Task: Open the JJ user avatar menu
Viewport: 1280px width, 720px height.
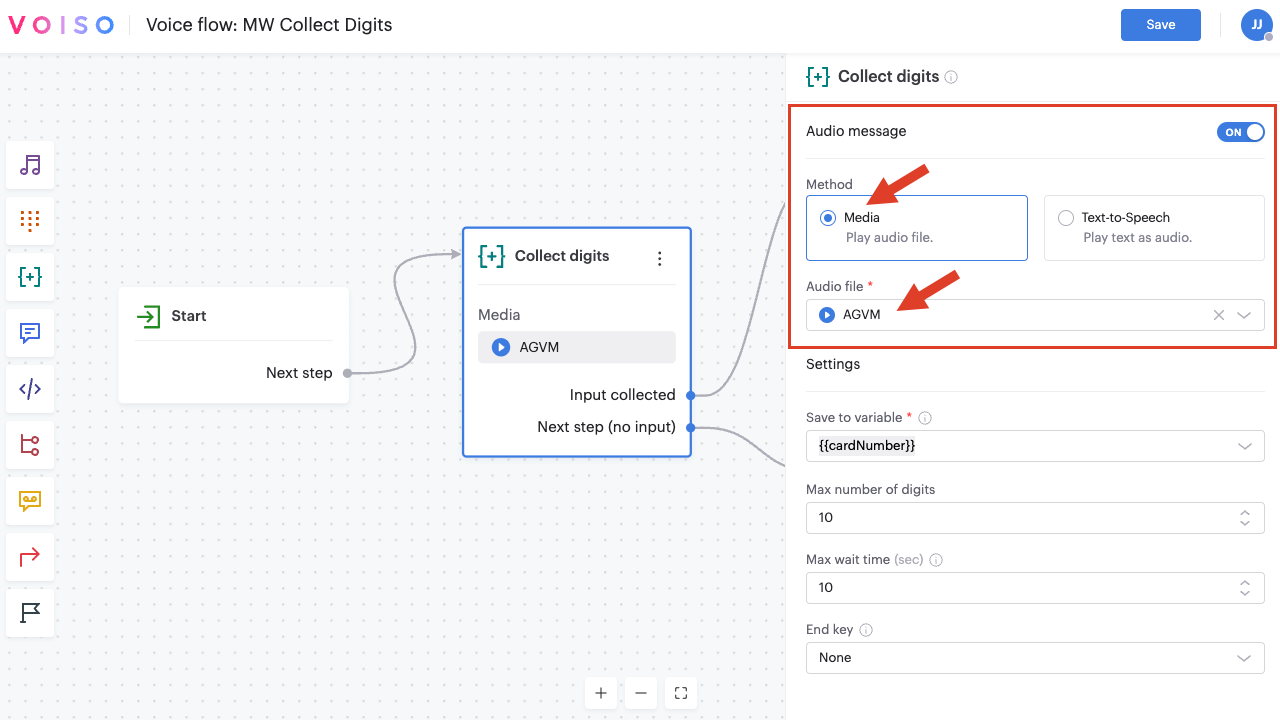Action: pyautogui.click(x=1256, y=25)
